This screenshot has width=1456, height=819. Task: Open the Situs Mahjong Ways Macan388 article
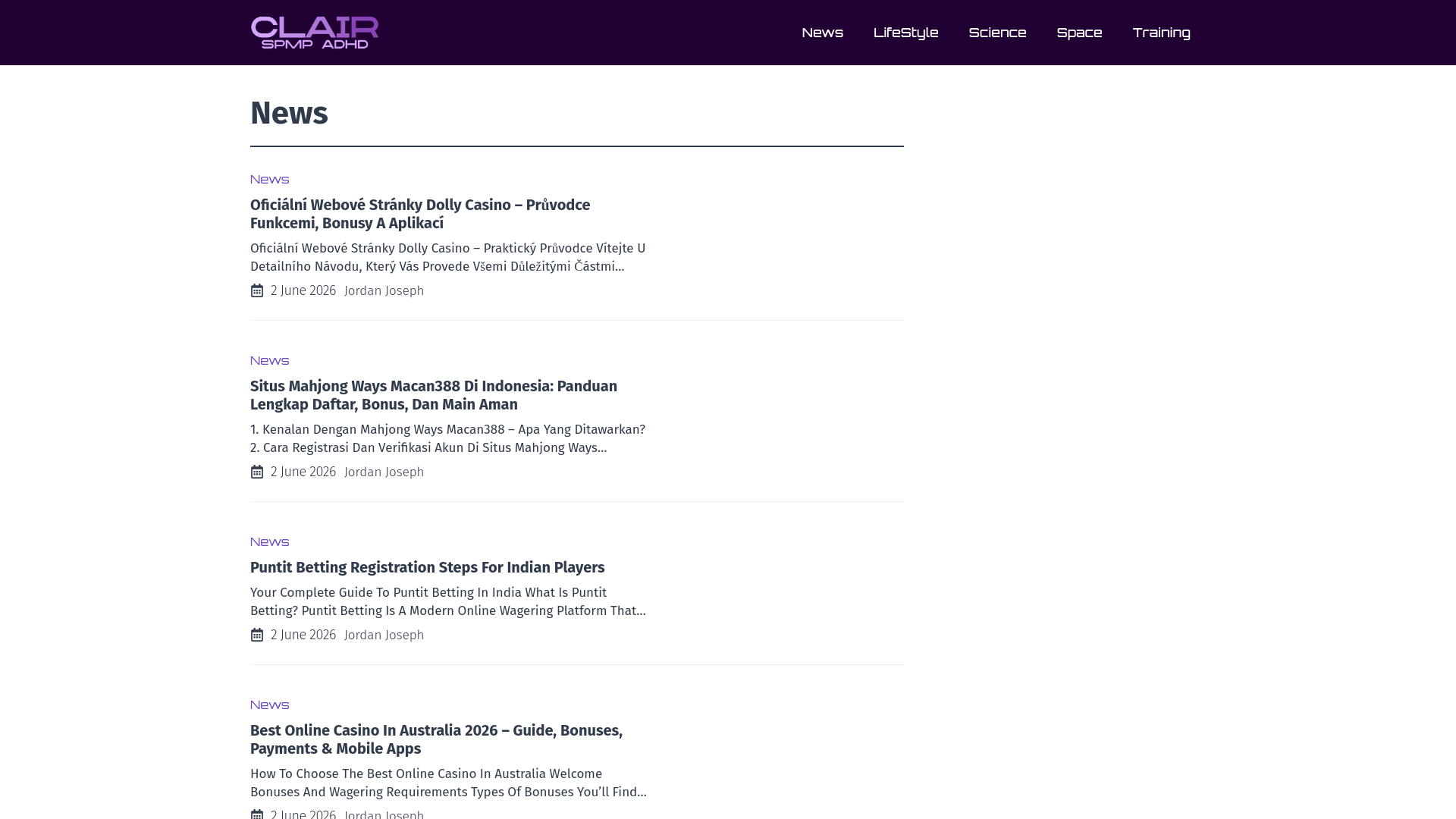tap(434, 395)
